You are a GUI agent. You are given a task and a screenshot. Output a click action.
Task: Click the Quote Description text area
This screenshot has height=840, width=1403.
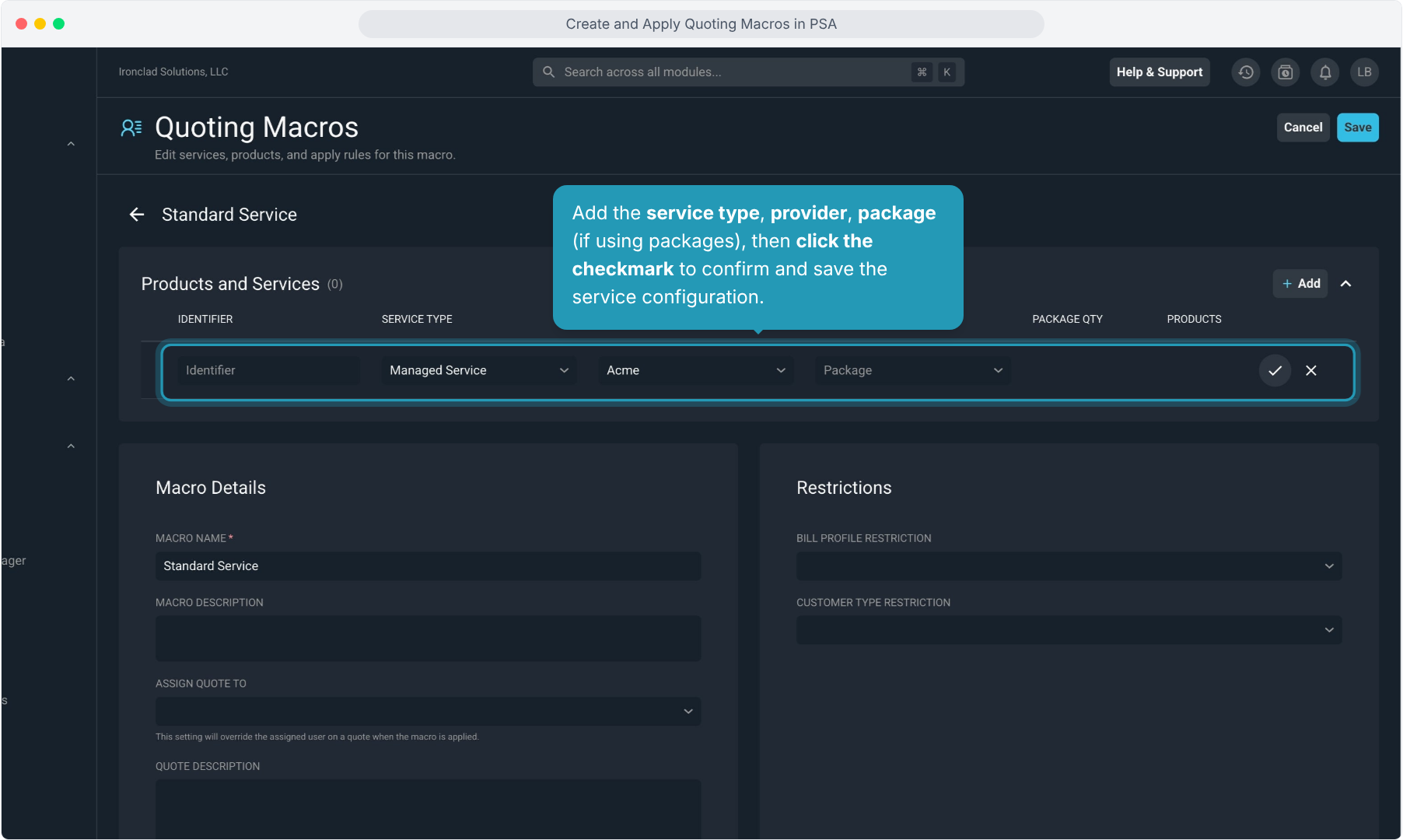[429, 809]
